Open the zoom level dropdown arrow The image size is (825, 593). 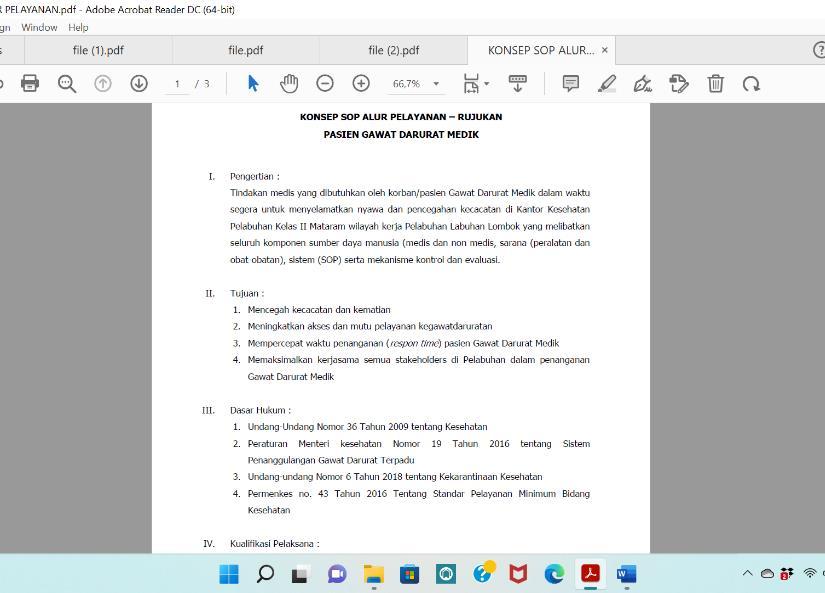(436, 84)
